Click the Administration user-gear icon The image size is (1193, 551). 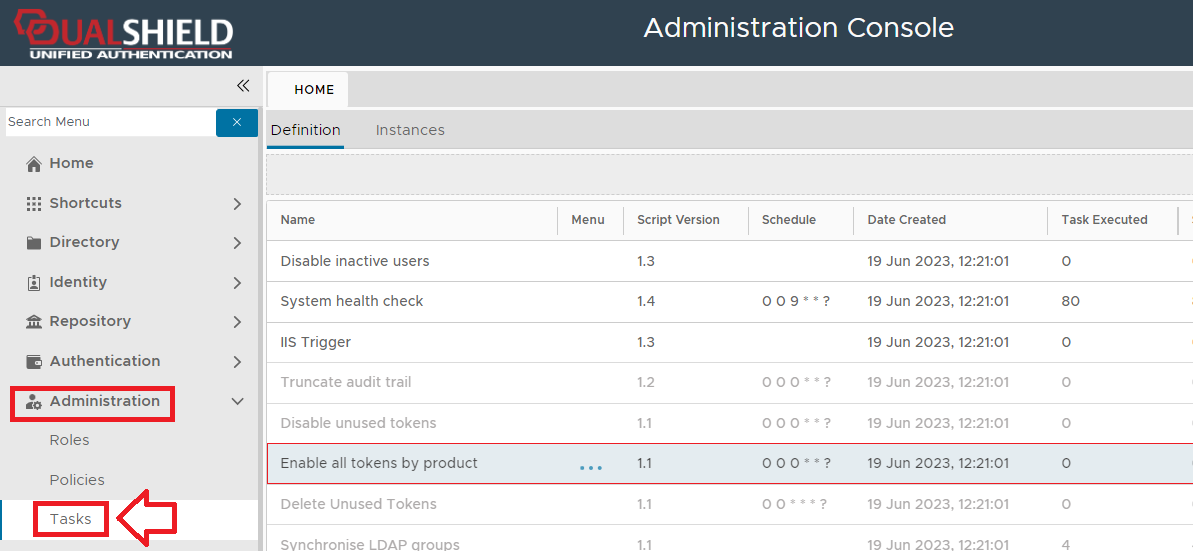pos(34,402)
